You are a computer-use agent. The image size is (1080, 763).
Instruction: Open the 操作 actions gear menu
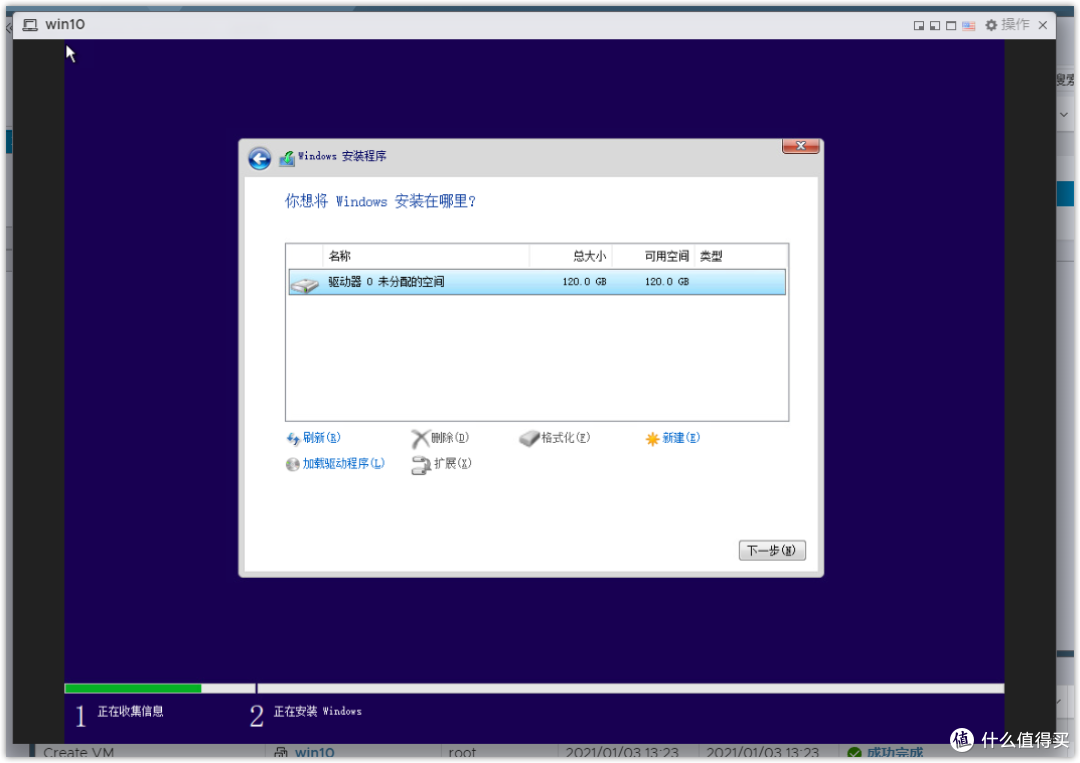pyautogui.click(x=1007, y=25)
